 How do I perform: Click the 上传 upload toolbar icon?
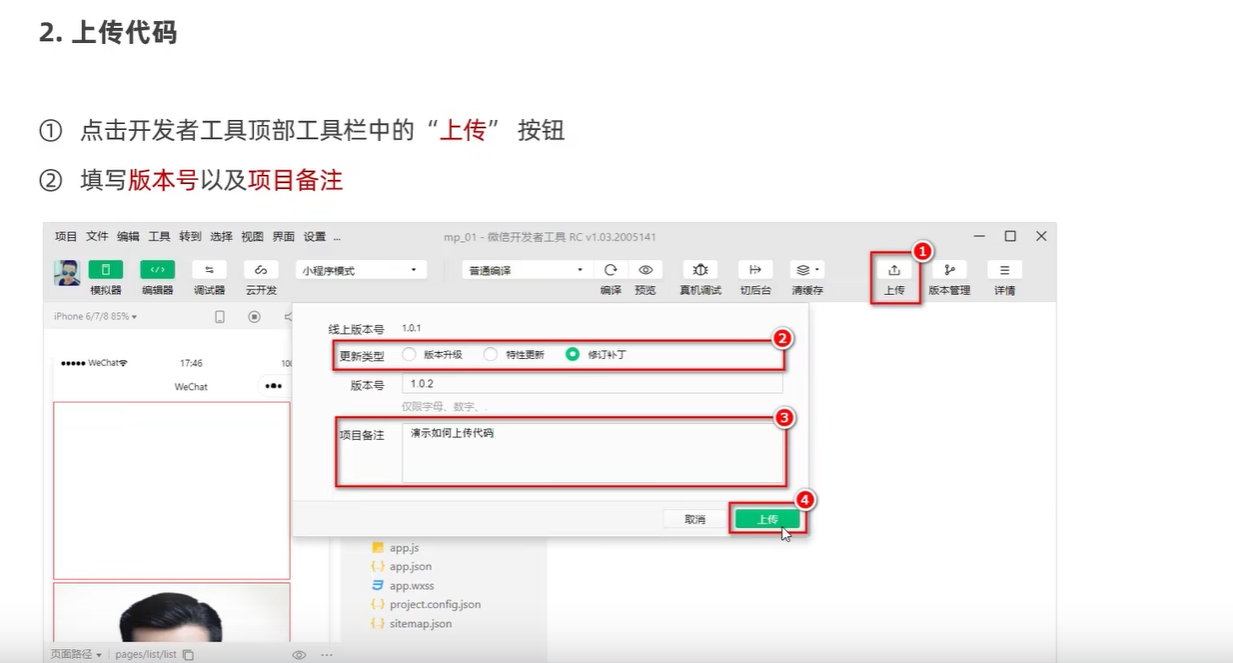[894, 270]
